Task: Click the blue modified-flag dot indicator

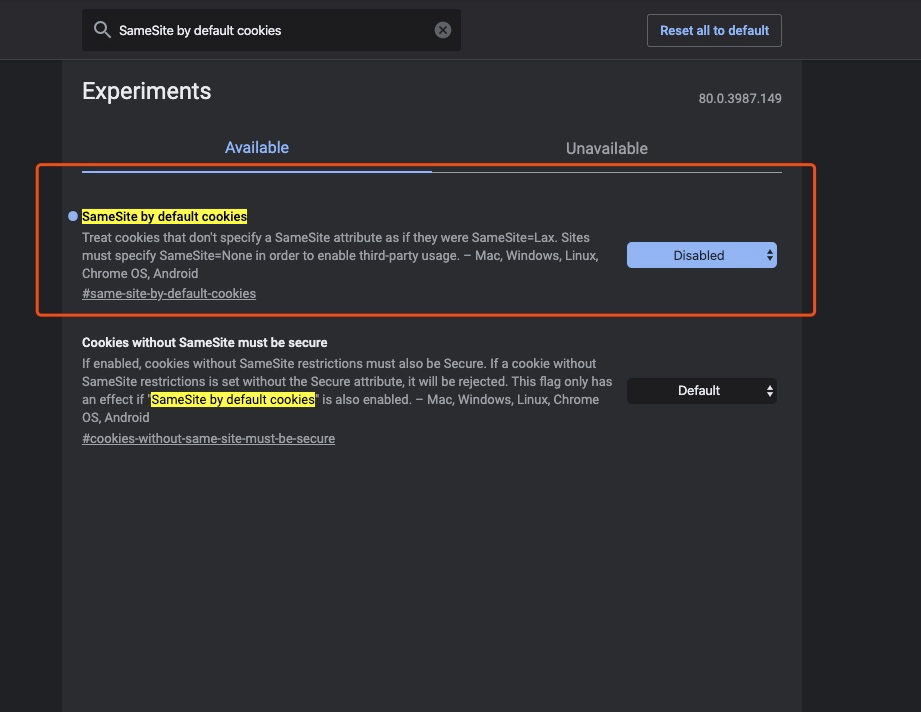Action: coord(73,216)
